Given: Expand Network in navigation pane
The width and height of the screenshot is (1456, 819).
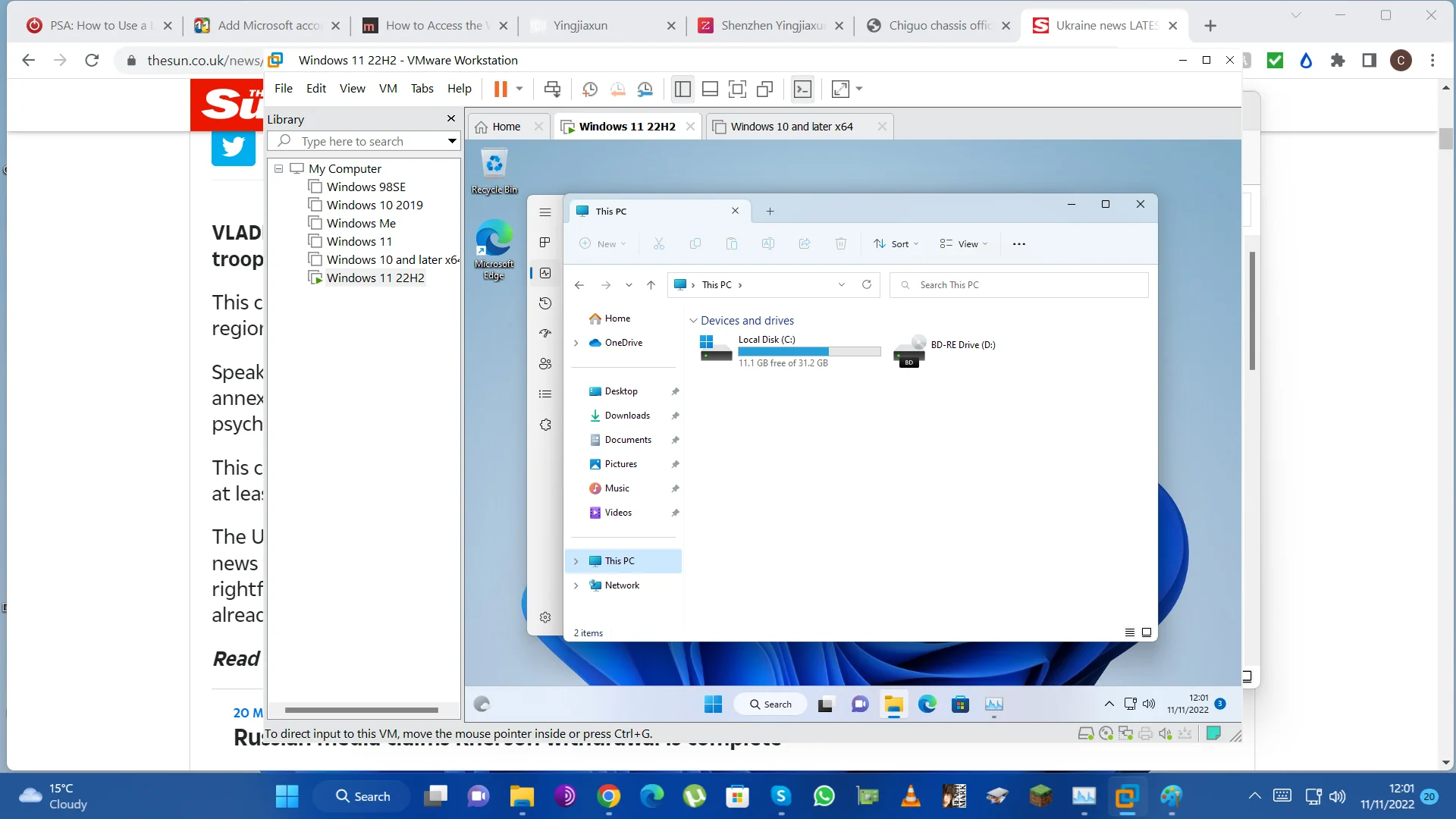Looking at the screenshot, I should (576, 585).
